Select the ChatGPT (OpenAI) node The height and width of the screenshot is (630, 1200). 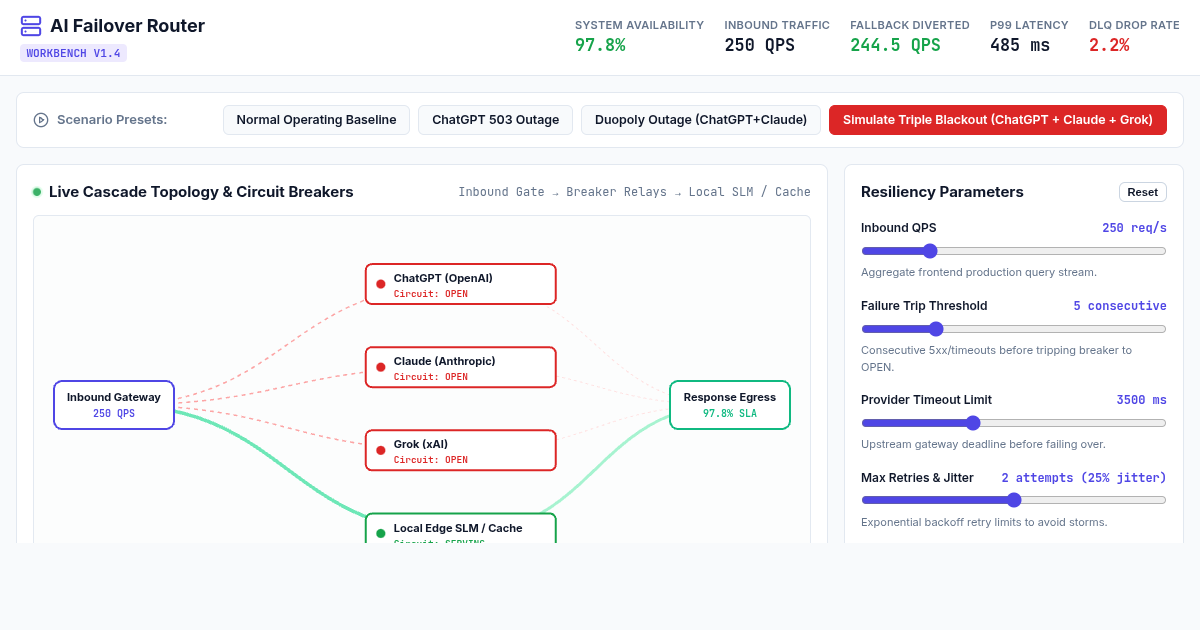461,284
